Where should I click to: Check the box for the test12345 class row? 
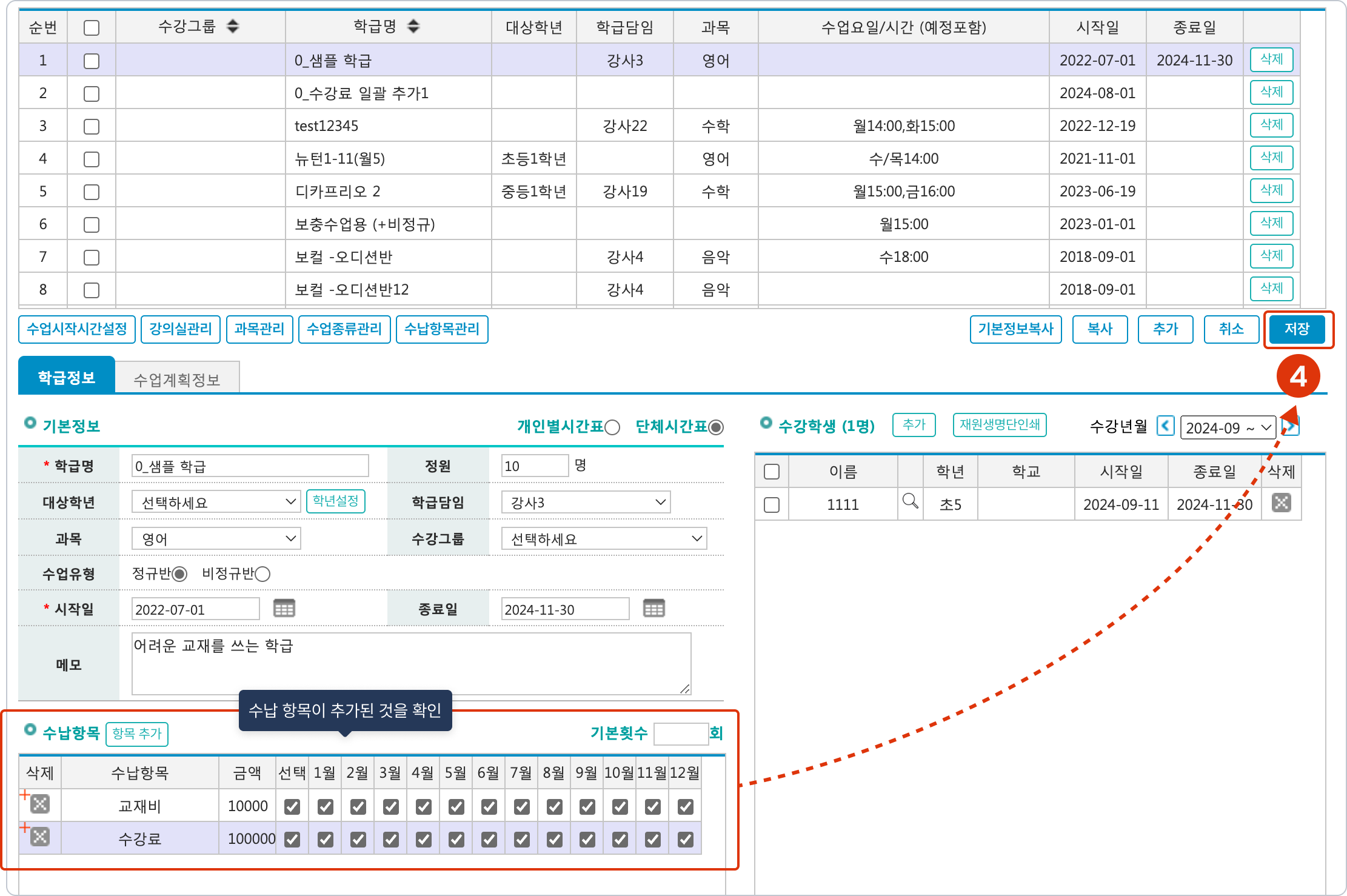click(92, 126)
